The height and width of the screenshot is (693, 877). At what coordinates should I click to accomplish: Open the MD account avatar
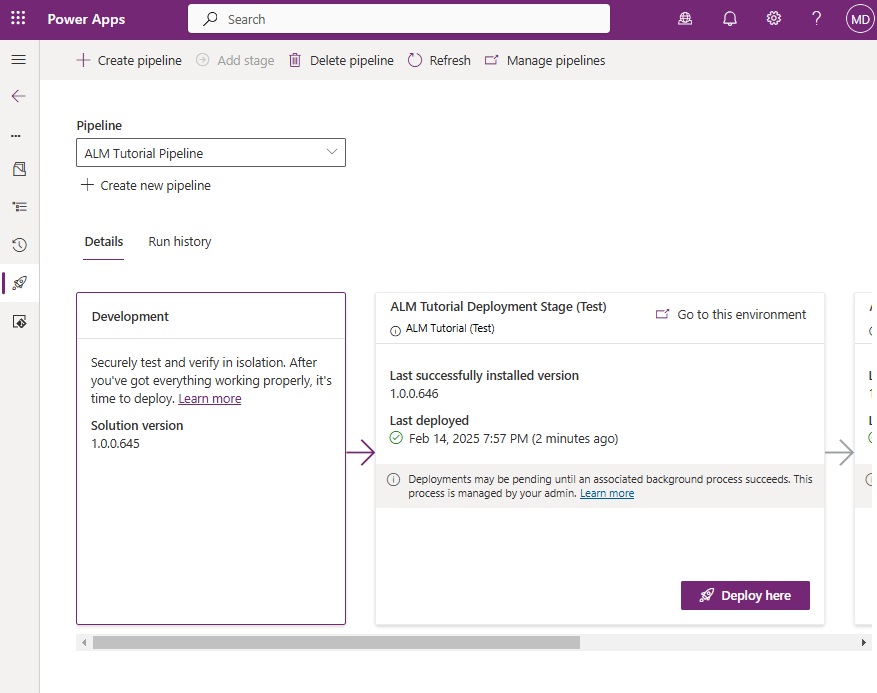pyautogui.click(x=860, y=20)
